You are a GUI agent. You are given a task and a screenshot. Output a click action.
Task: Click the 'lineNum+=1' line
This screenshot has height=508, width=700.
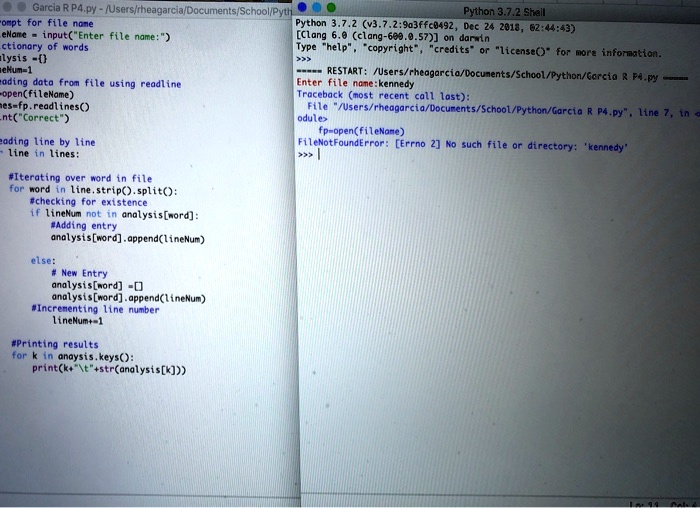[x=78, y=321]
